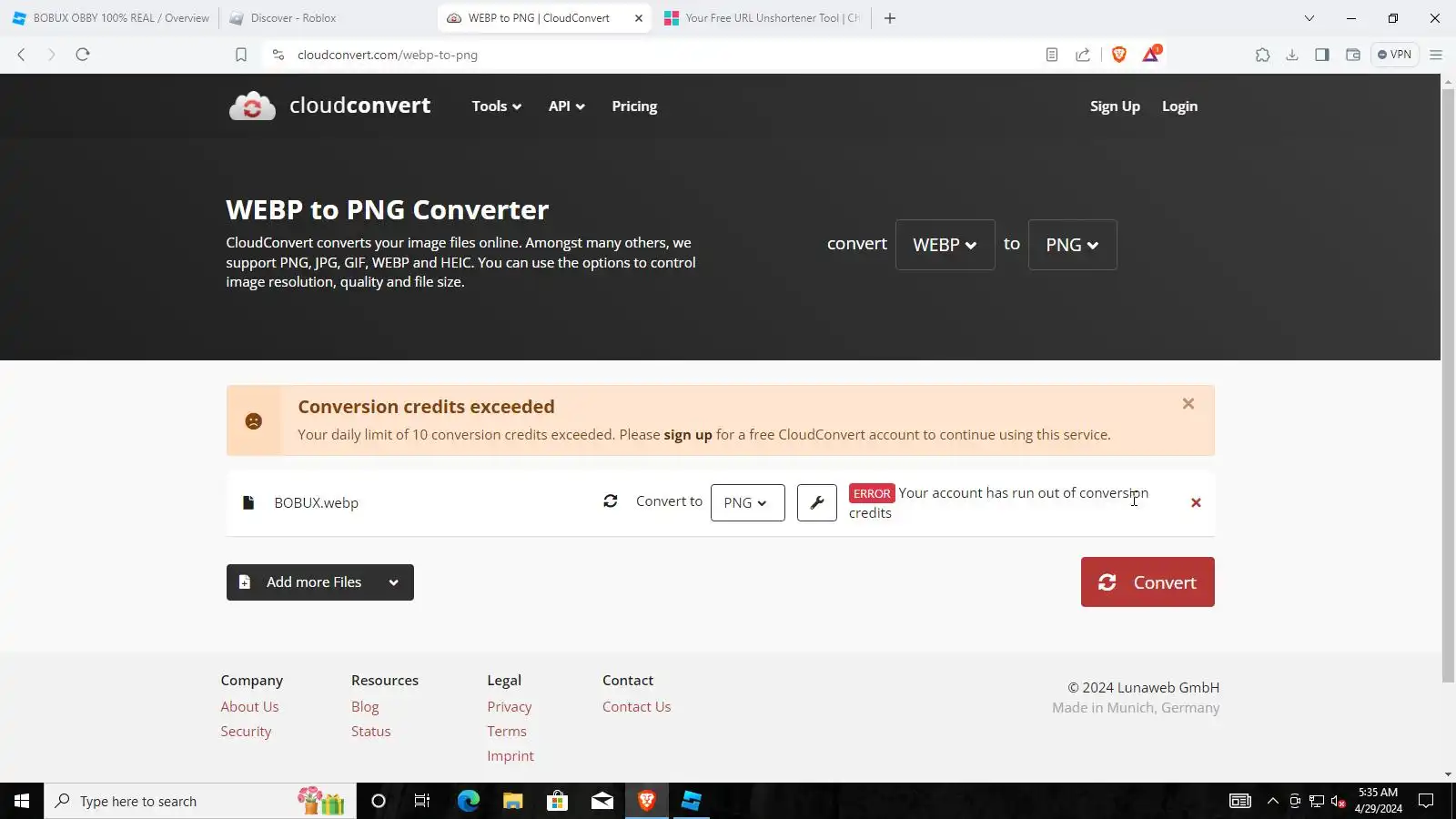
Task: Open the Privacy footer link
Action: (510, 707)
